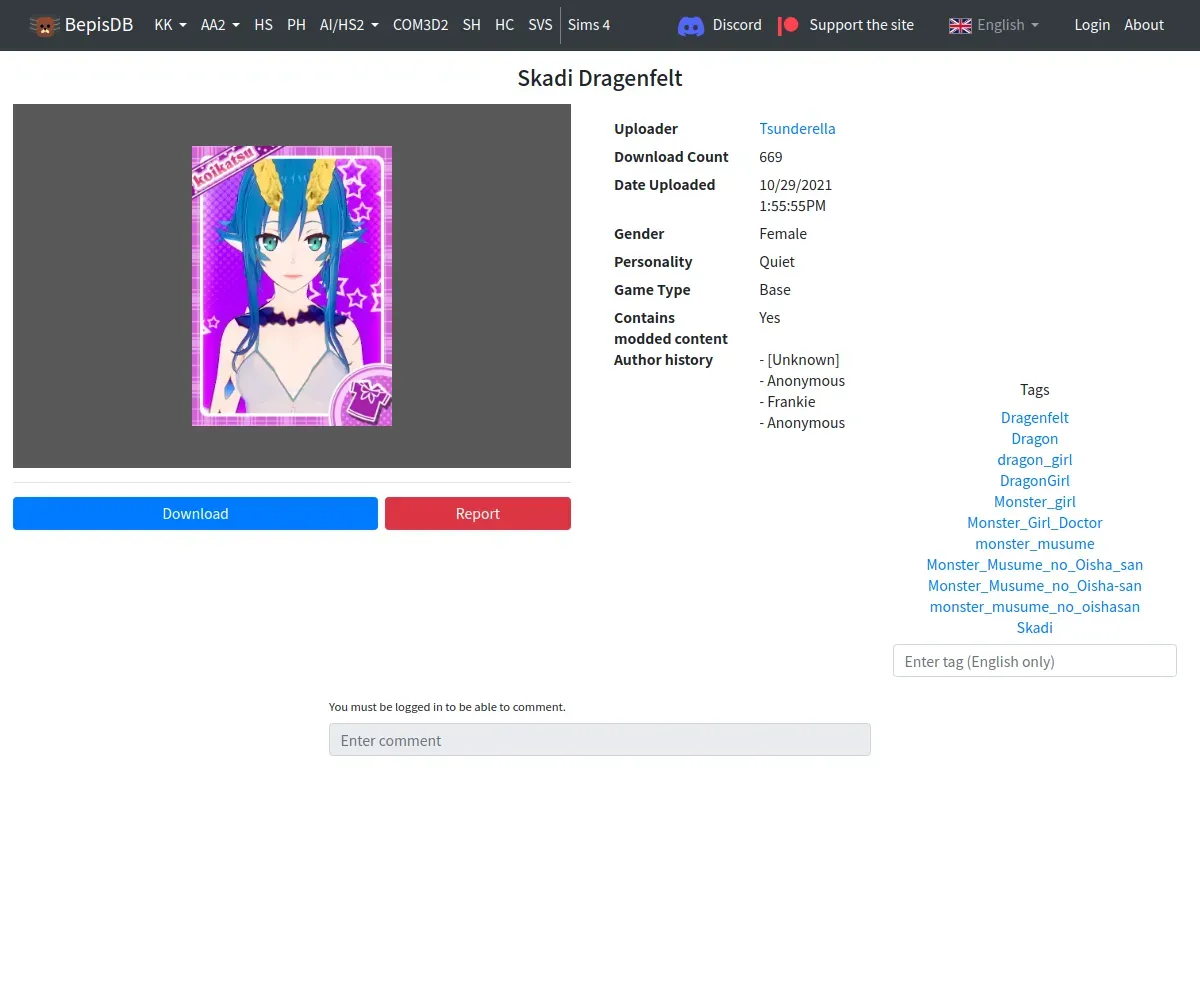Click the download count value 669
Screen dimensions: 1200x1000
771,157
